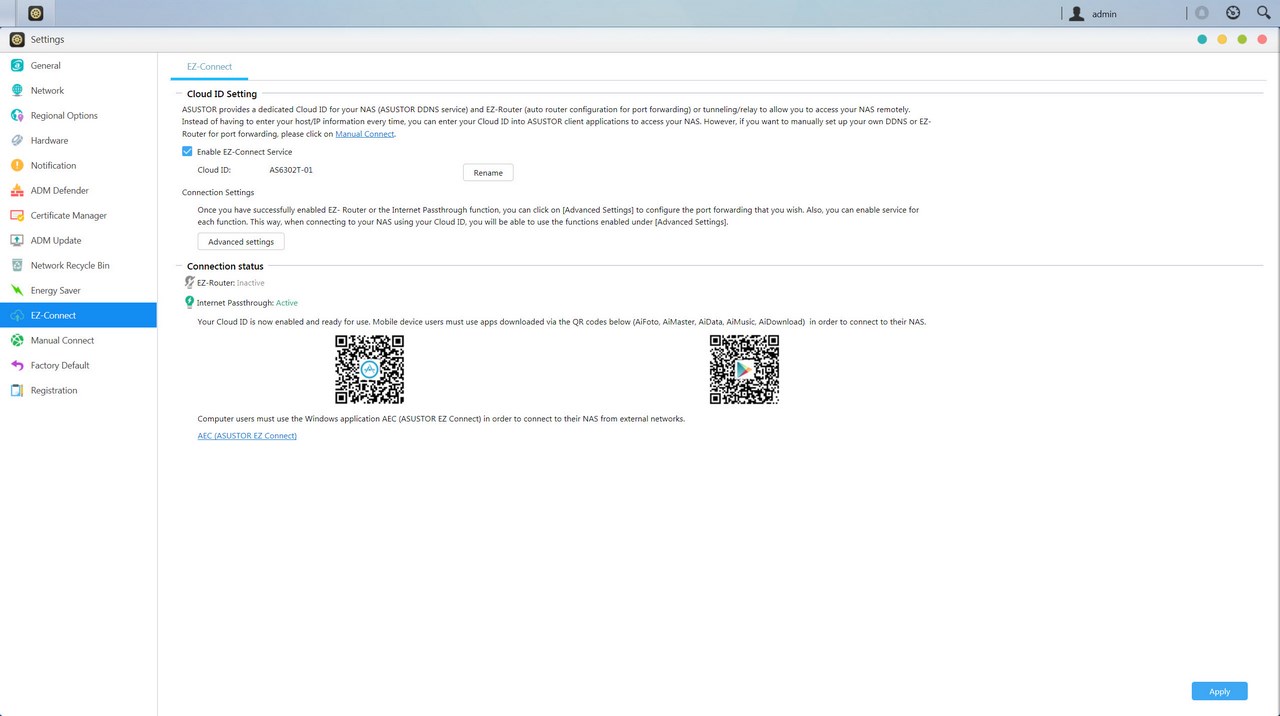Open the gauge activity monitor icon
This screenshot has width=1280, height=716.
pyautogui.click(x=1233, y=13)
